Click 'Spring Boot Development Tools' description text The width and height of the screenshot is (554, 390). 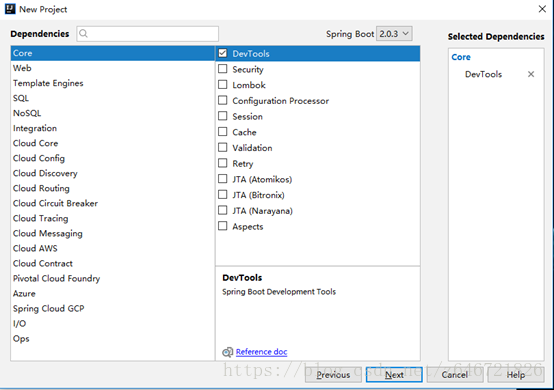pos(279,292)
